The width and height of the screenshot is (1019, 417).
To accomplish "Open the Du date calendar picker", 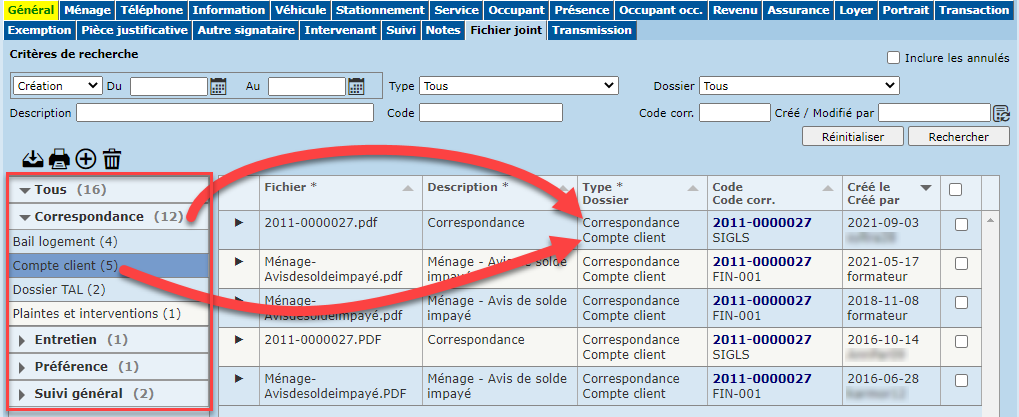I will coord(218,87).
